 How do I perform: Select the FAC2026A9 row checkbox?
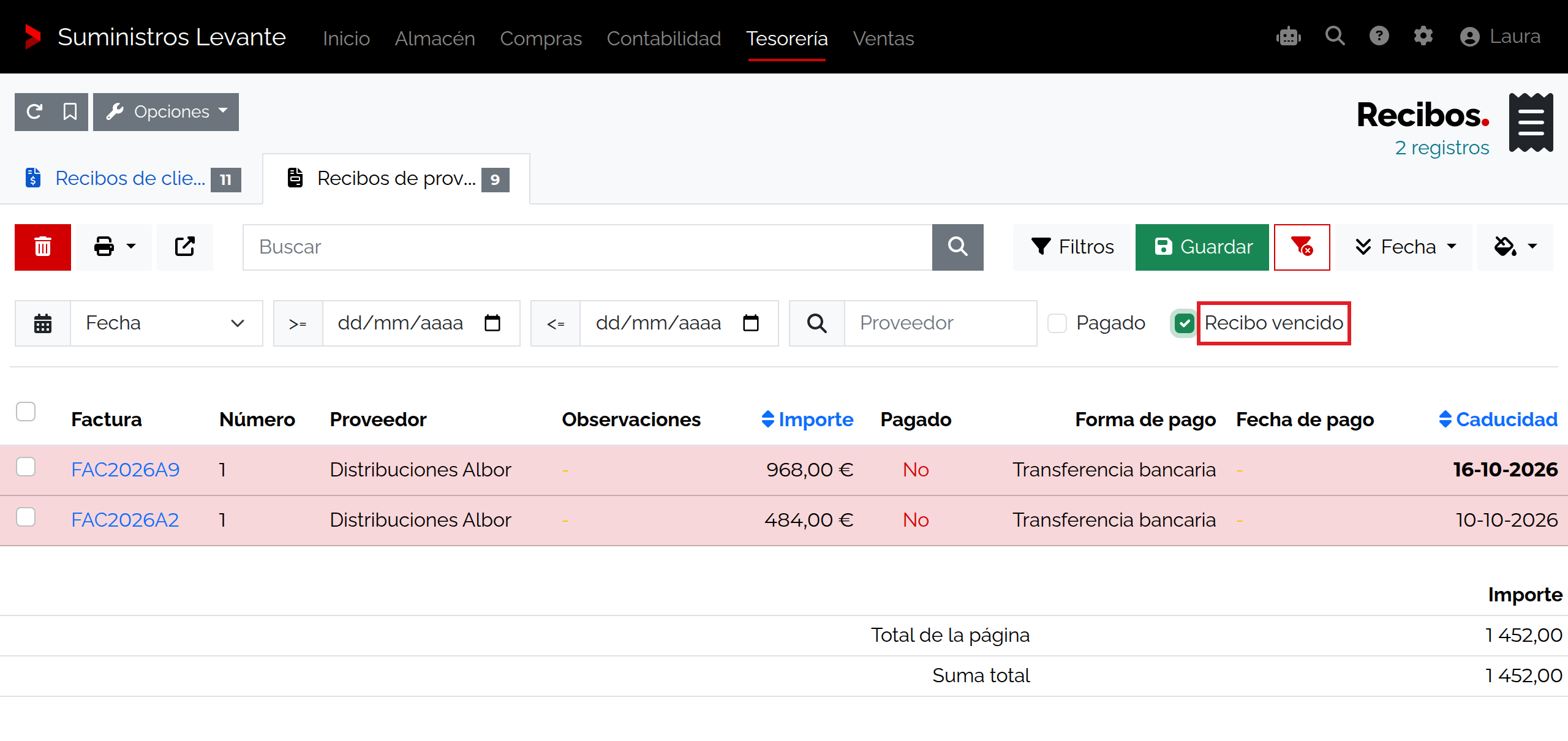26,467
